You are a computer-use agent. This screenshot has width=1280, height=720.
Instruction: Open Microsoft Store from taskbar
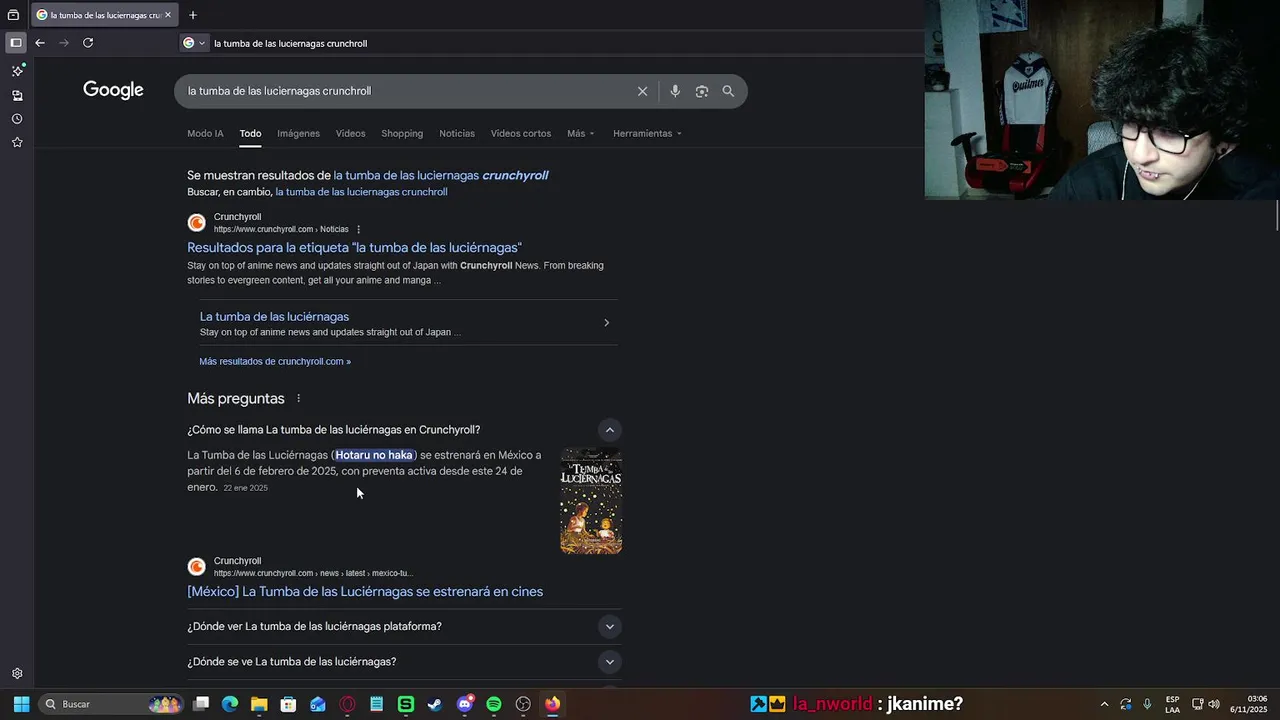point(288,704)
